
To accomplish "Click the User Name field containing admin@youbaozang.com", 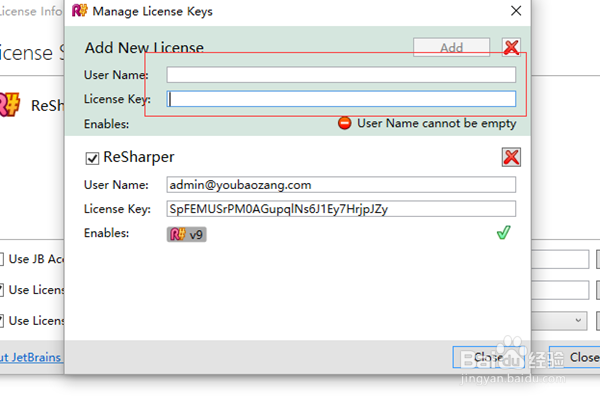I will coord(341,185).
